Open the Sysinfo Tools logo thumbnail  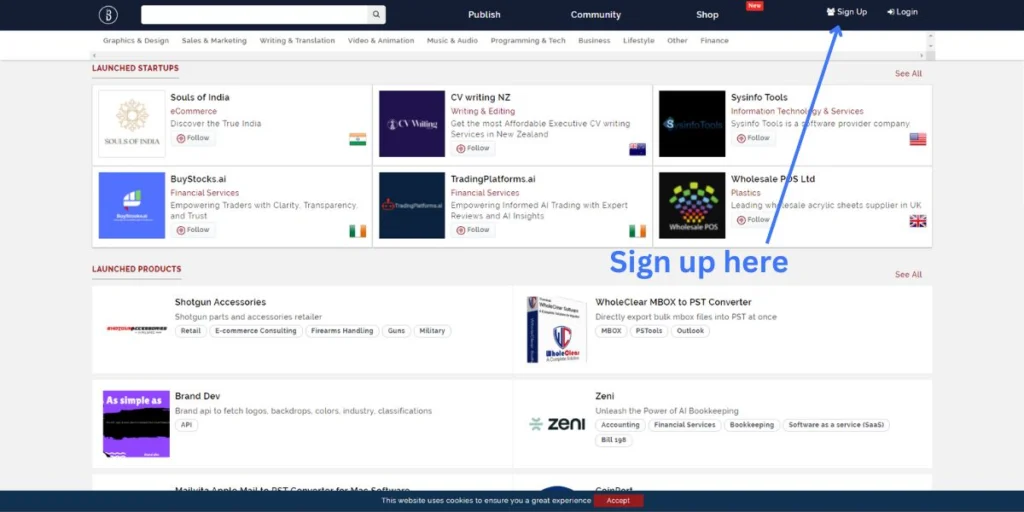coord(692,123)
